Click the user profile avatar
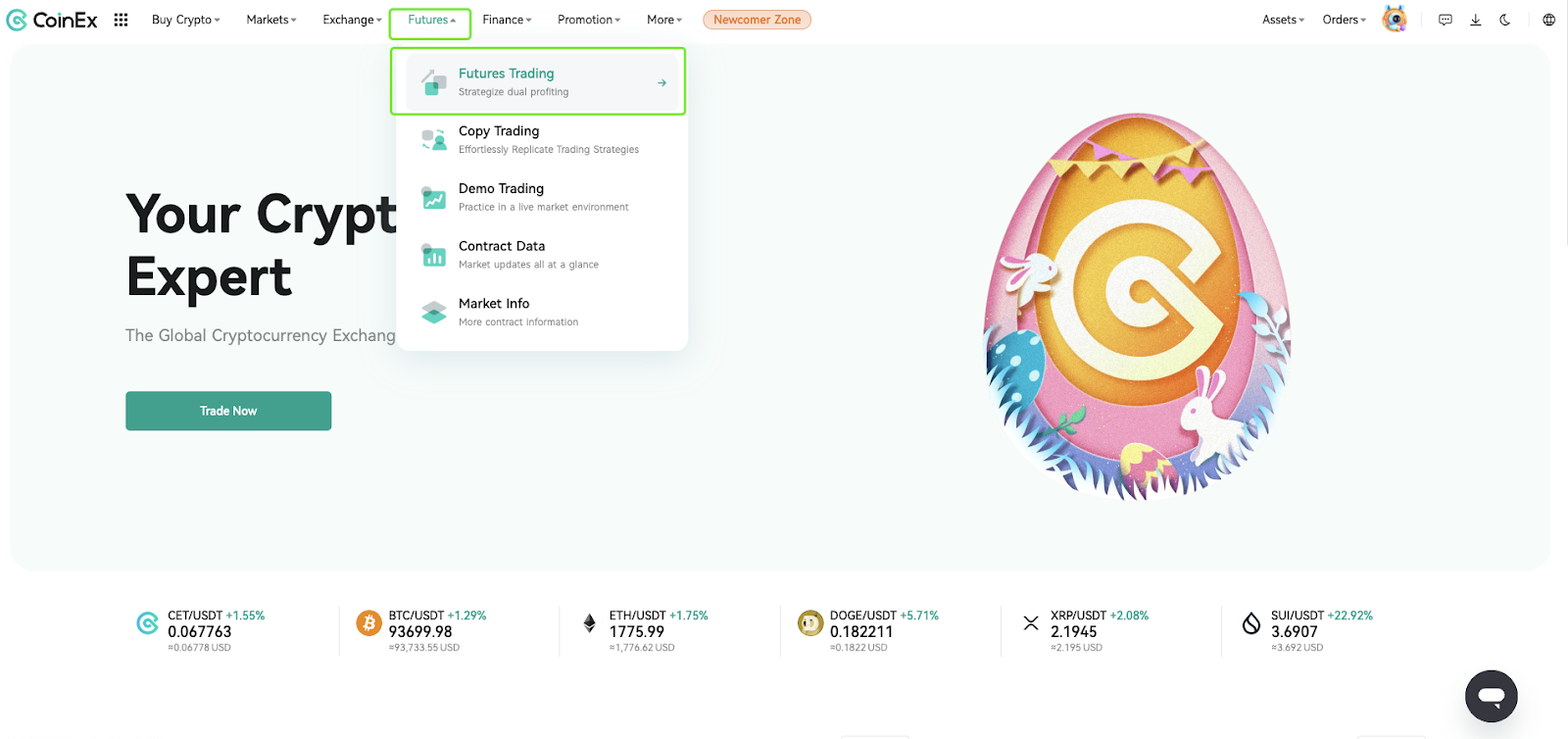 [x=1394, y=20]
